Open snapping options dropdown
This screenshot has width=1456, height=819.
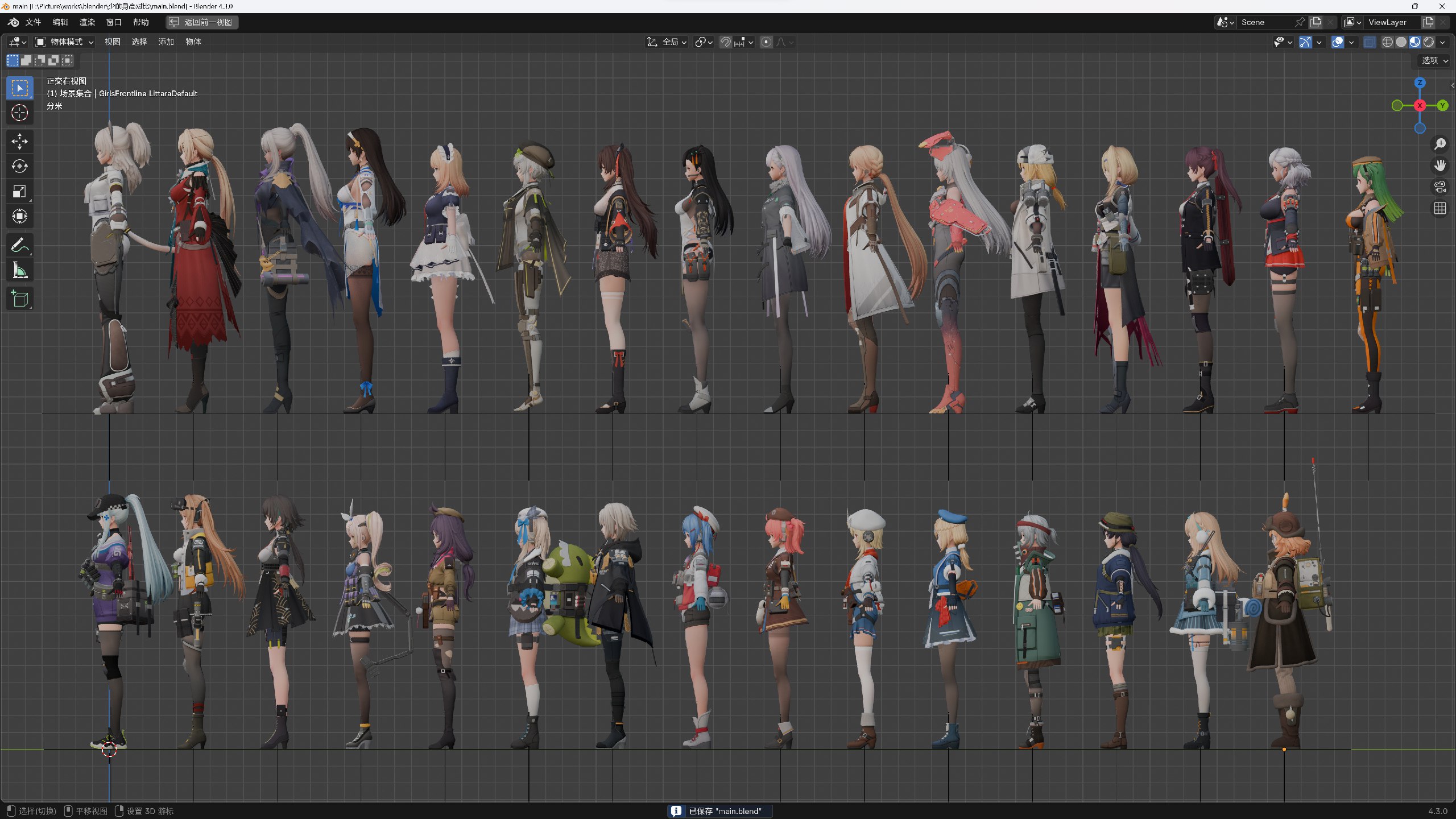[x=744, y=42]
